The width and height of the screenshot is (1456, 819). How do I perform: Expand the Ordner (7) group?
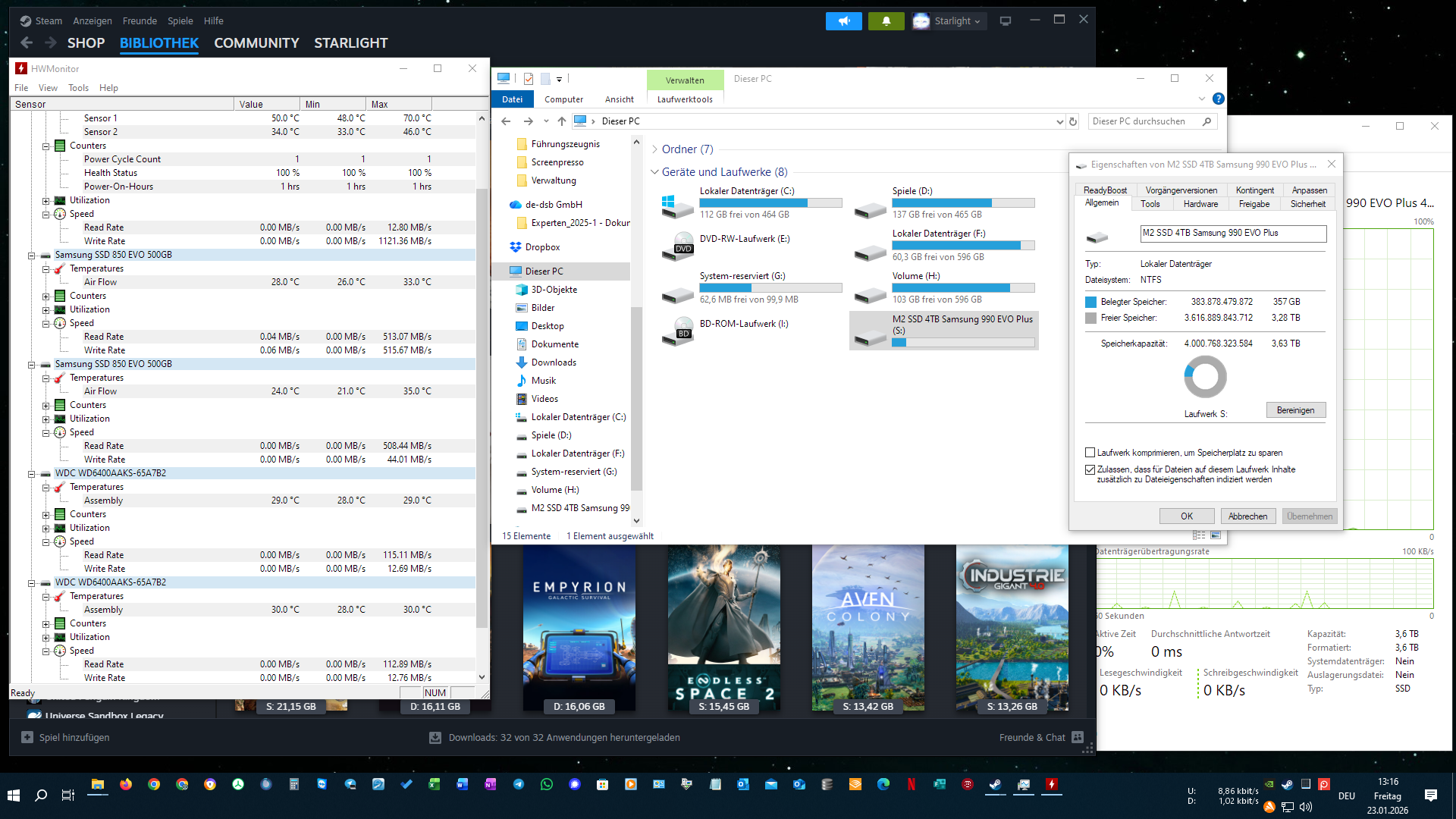point(654,149)
